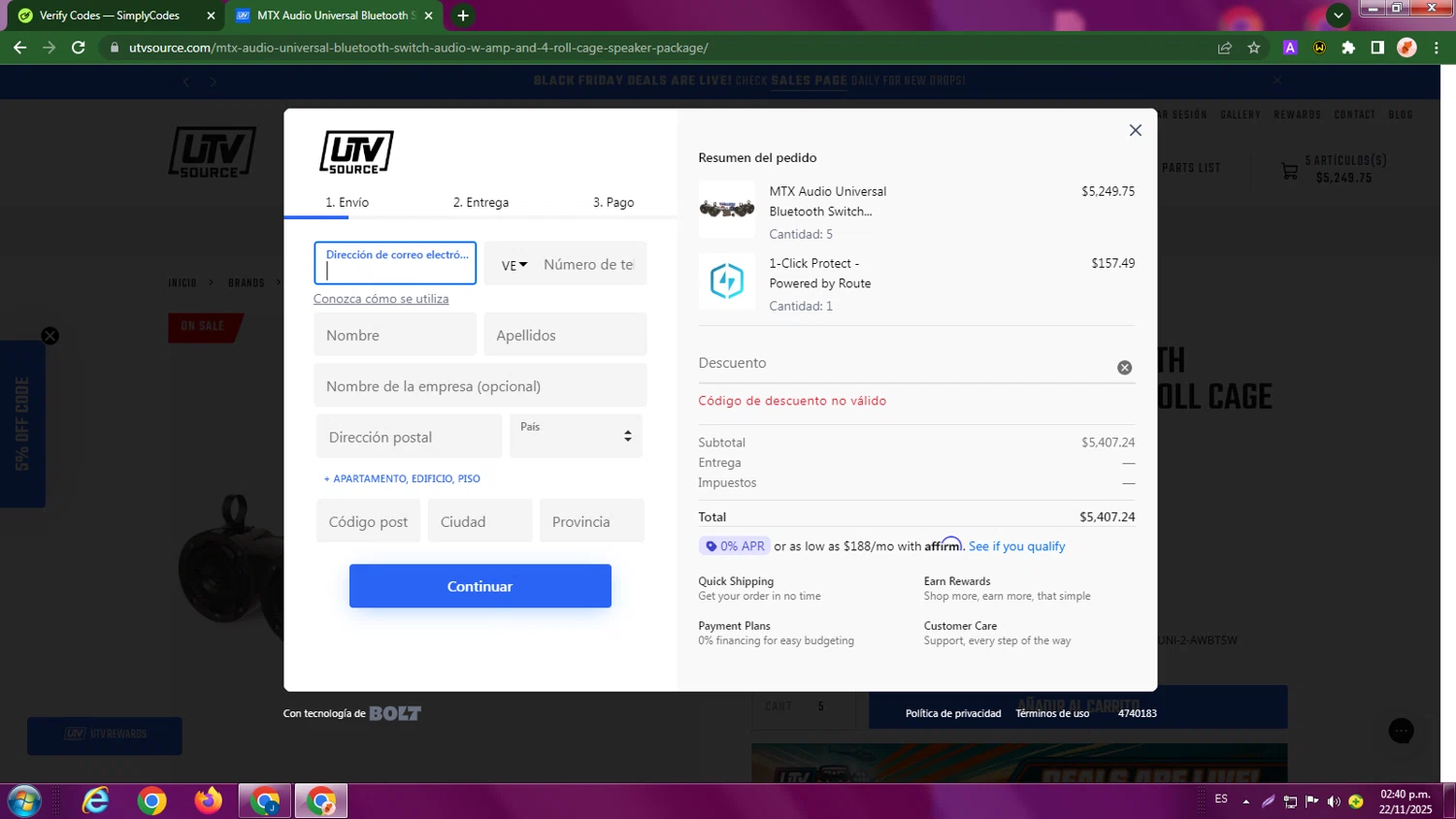Click the 1-Click Protect Route shield icon

(726, 281)
